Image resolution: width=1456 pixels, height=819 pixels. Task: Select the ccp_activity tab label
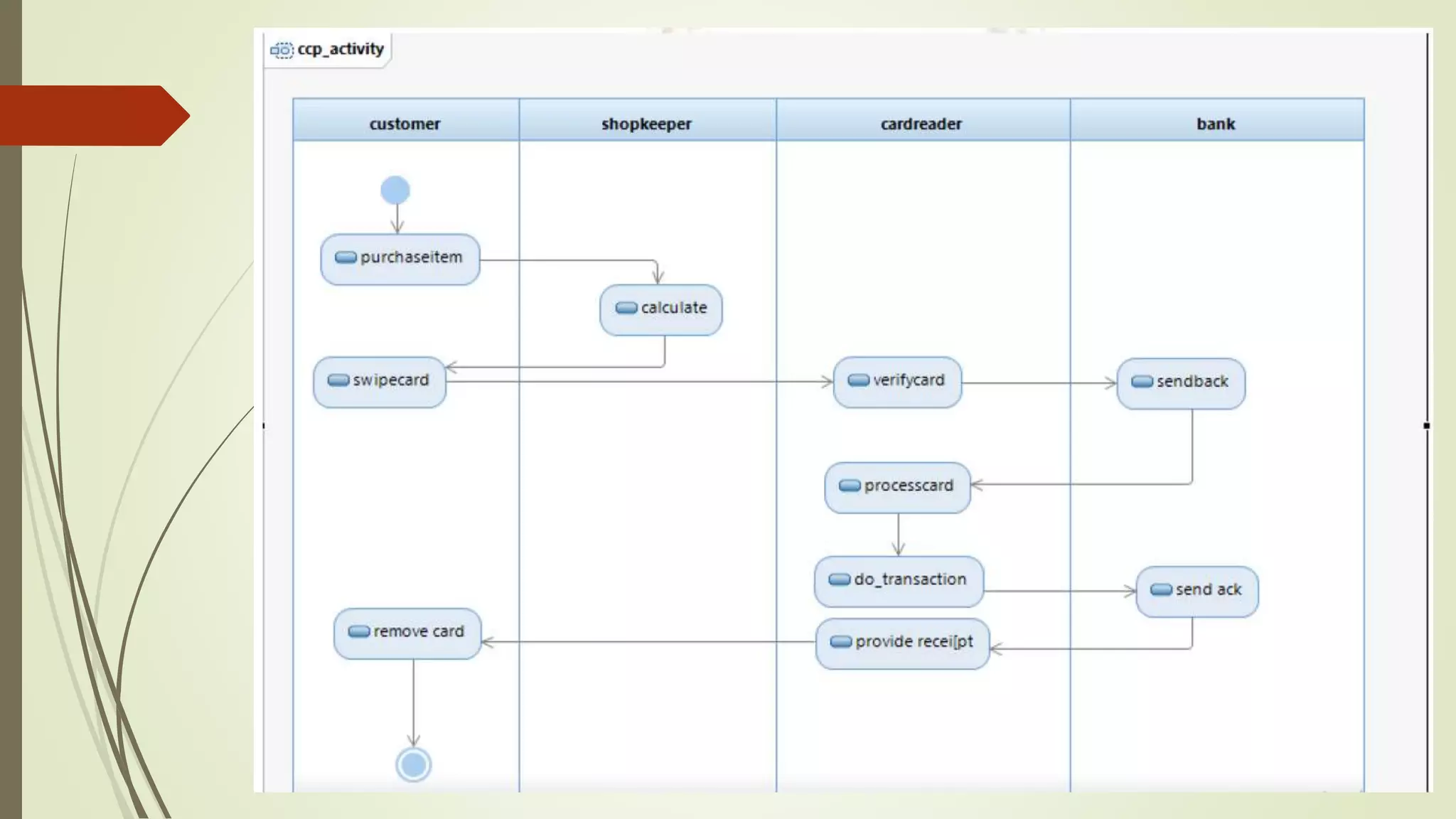pyautogui.click(x=341, y=49)
